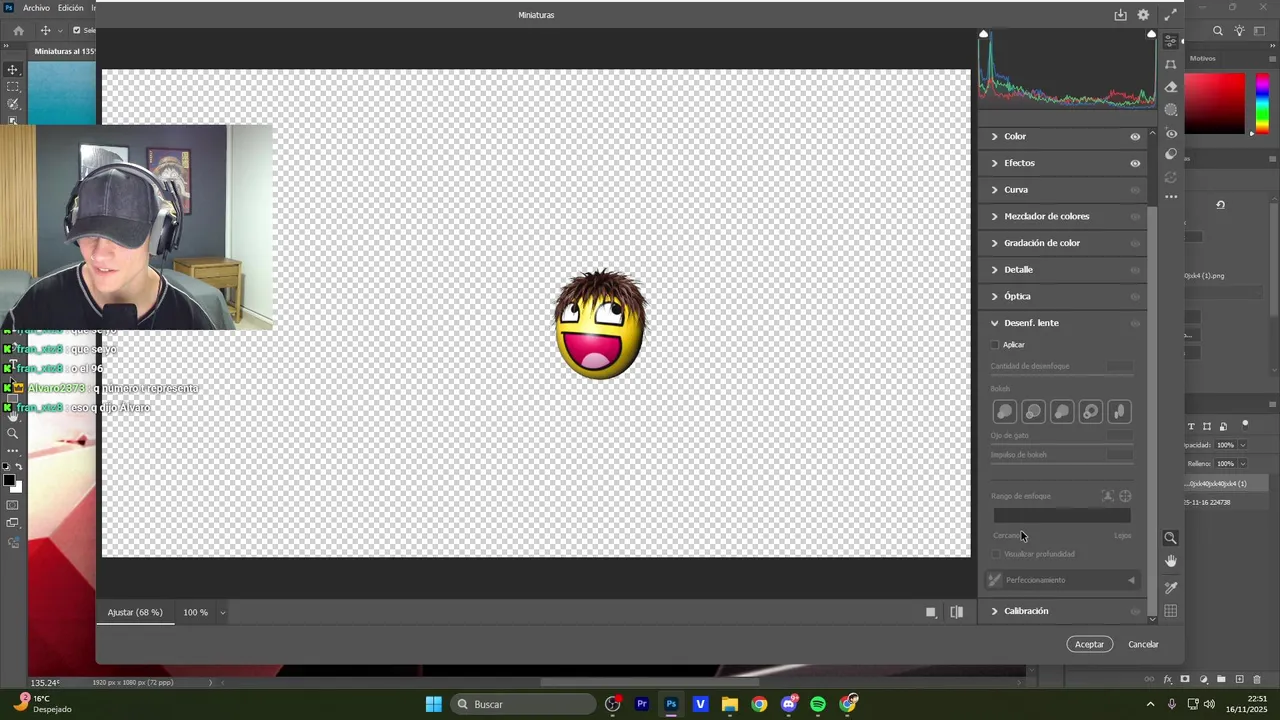Select the Crop geometry tool icon
This screenshot has width=1280, height=720.
(x=1171, y=64)
